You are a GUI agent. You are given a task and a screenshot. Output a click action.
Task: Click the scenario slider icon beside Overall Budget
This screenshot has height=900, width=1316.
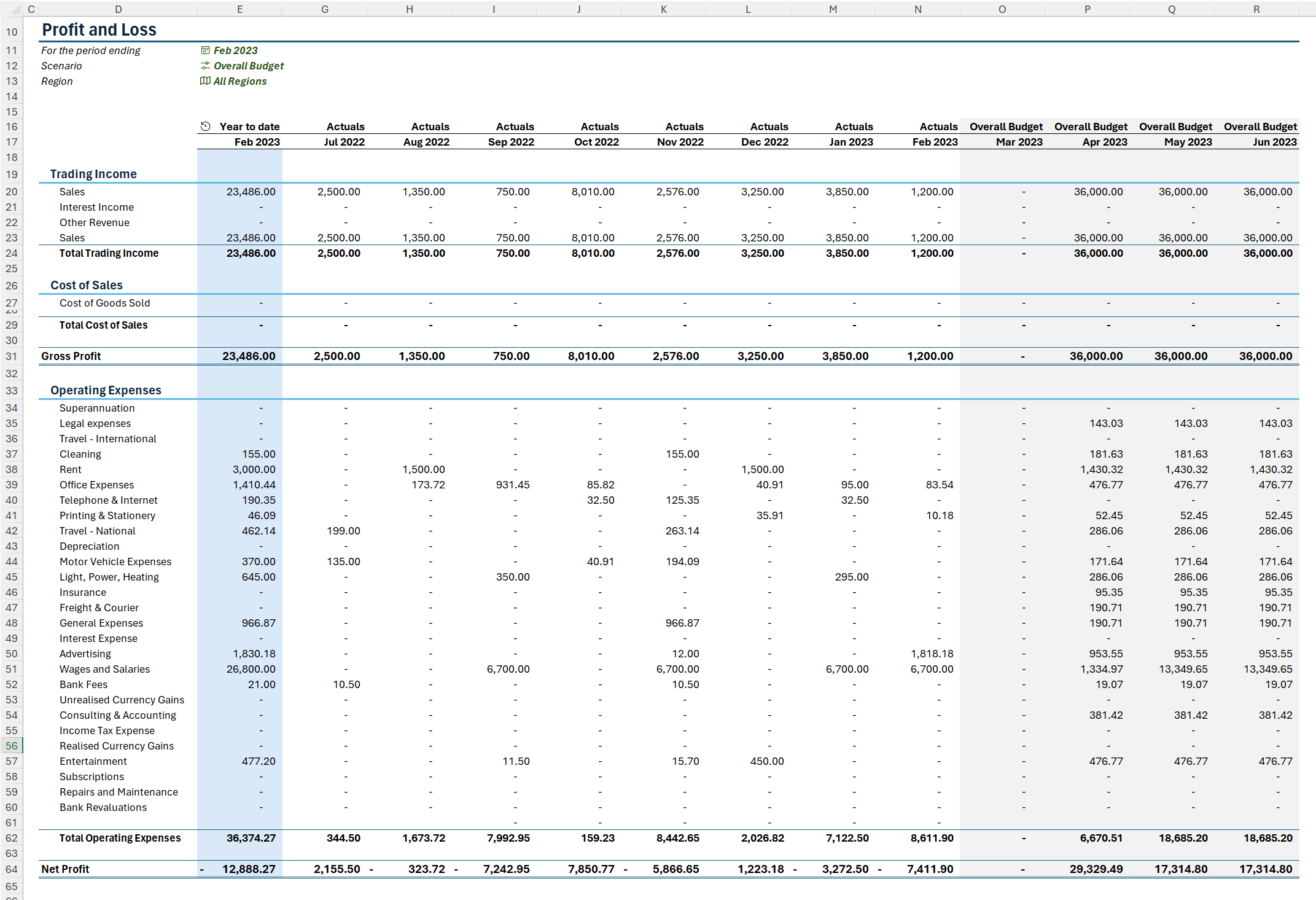click(205, 66)
